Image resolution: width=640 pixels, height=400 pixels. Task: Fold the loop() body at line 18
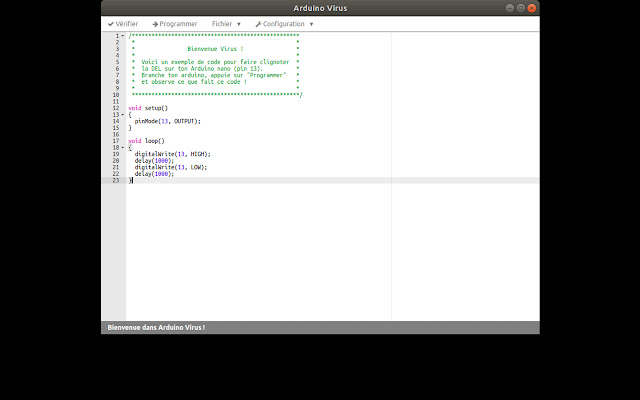[x=123, y=147]
